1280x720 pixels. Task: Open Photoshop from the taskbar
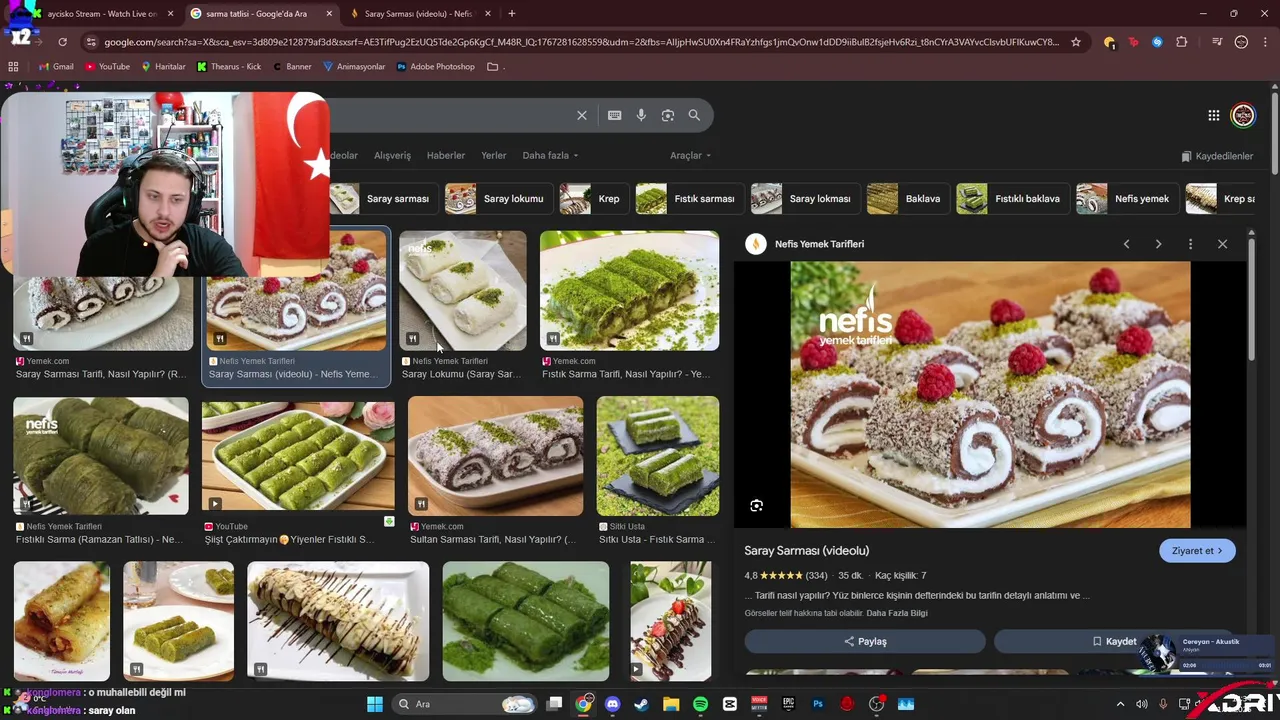818,704
